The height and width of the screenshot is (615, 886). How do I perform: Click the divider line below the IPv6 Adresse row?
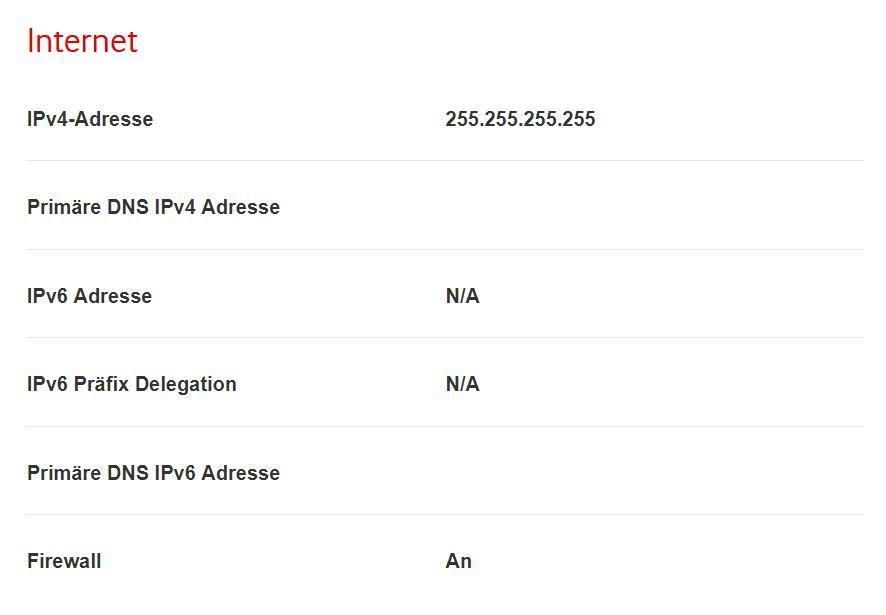coord(444,337)
